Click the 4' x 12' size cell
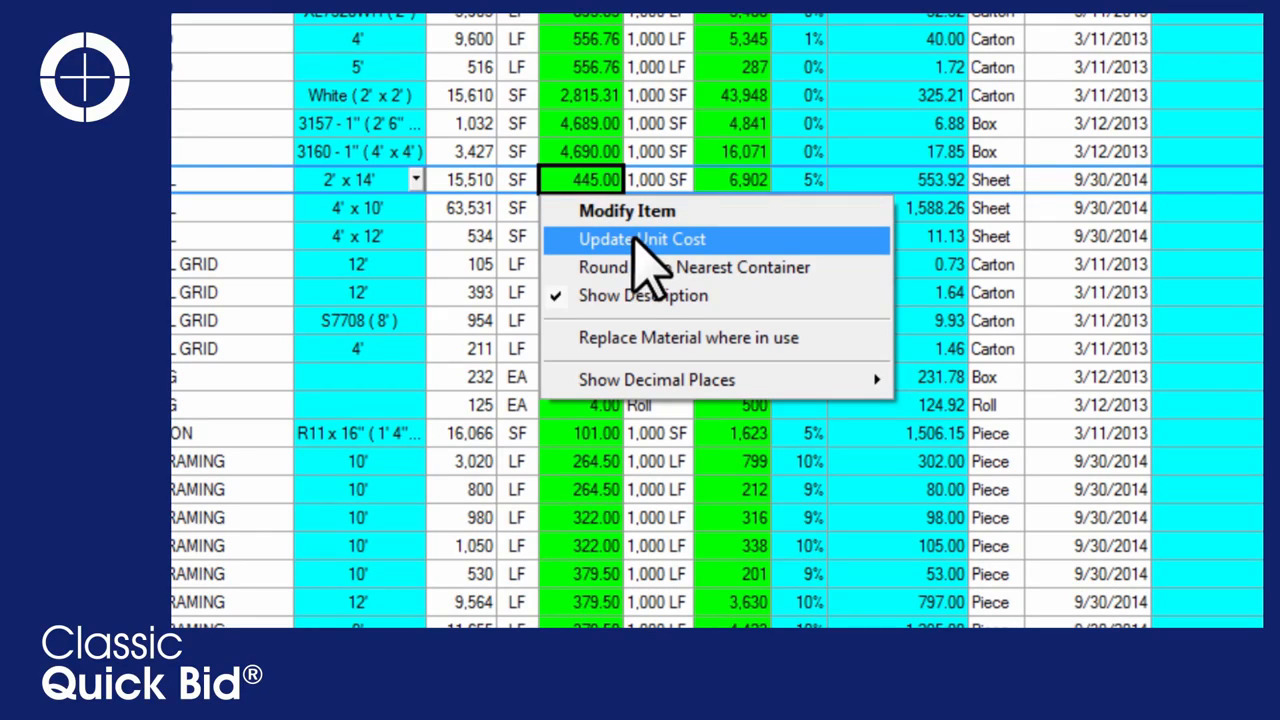The image size is (1280, 720). point(359,236)
